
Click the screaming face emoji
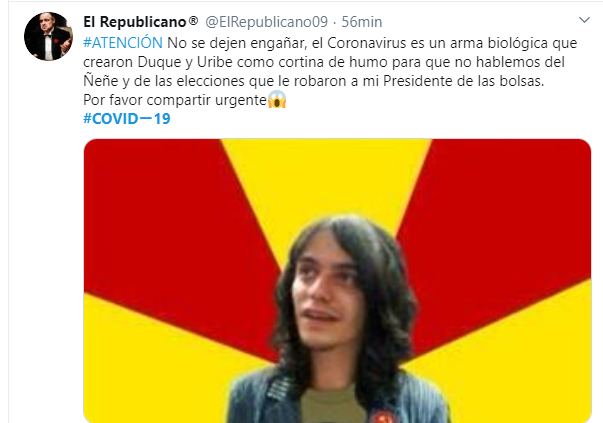(277, 100)
